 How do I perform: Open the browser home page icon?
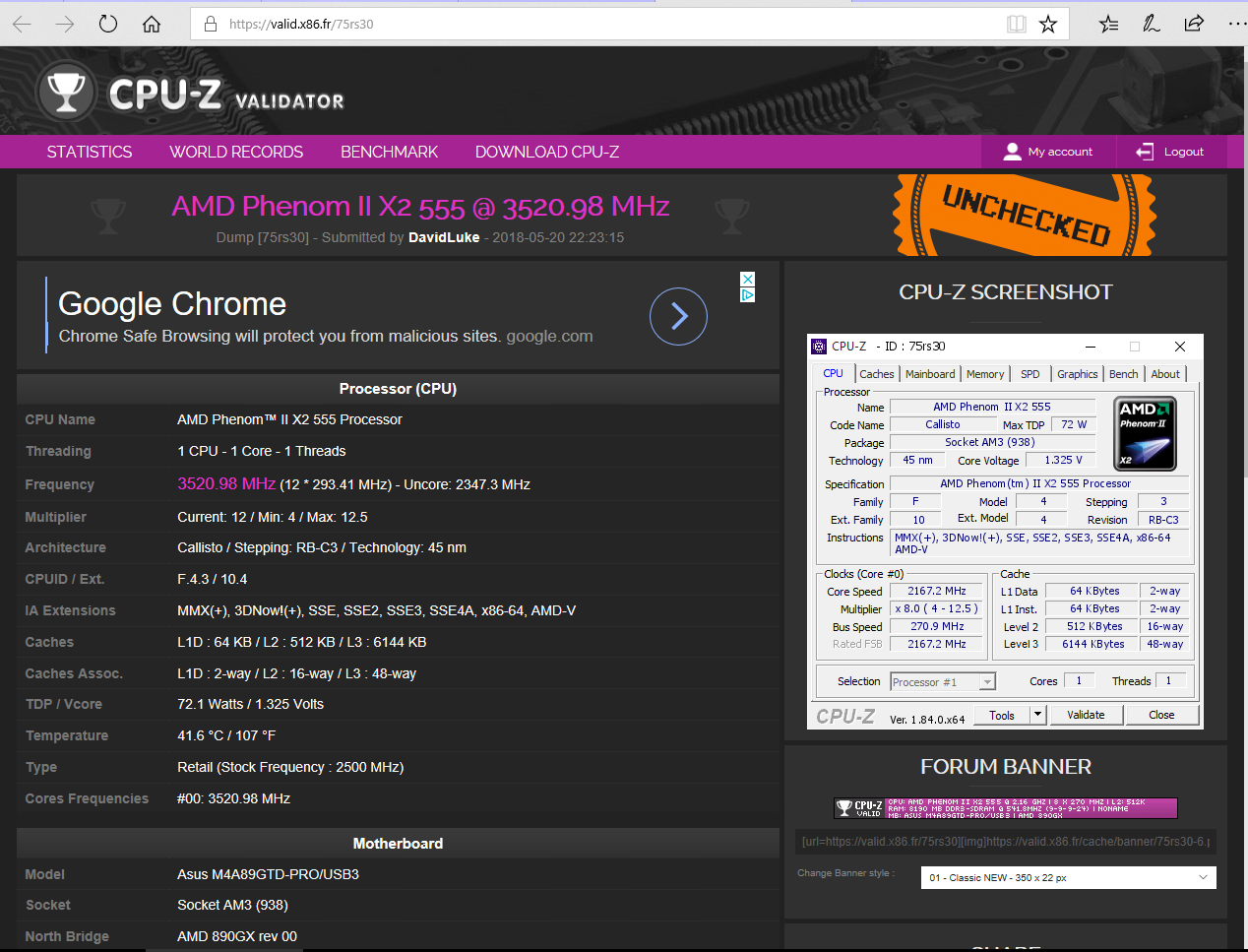point(152,24)
